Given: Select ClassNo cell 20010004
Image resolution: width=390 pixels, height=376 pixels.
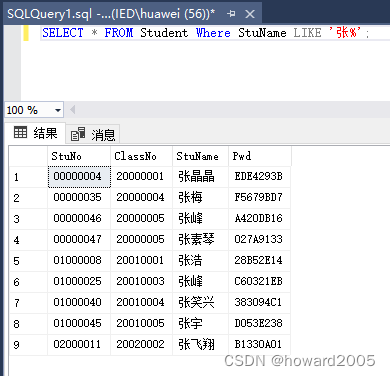Looking at the screenshot, I should [x=141, y=303].
